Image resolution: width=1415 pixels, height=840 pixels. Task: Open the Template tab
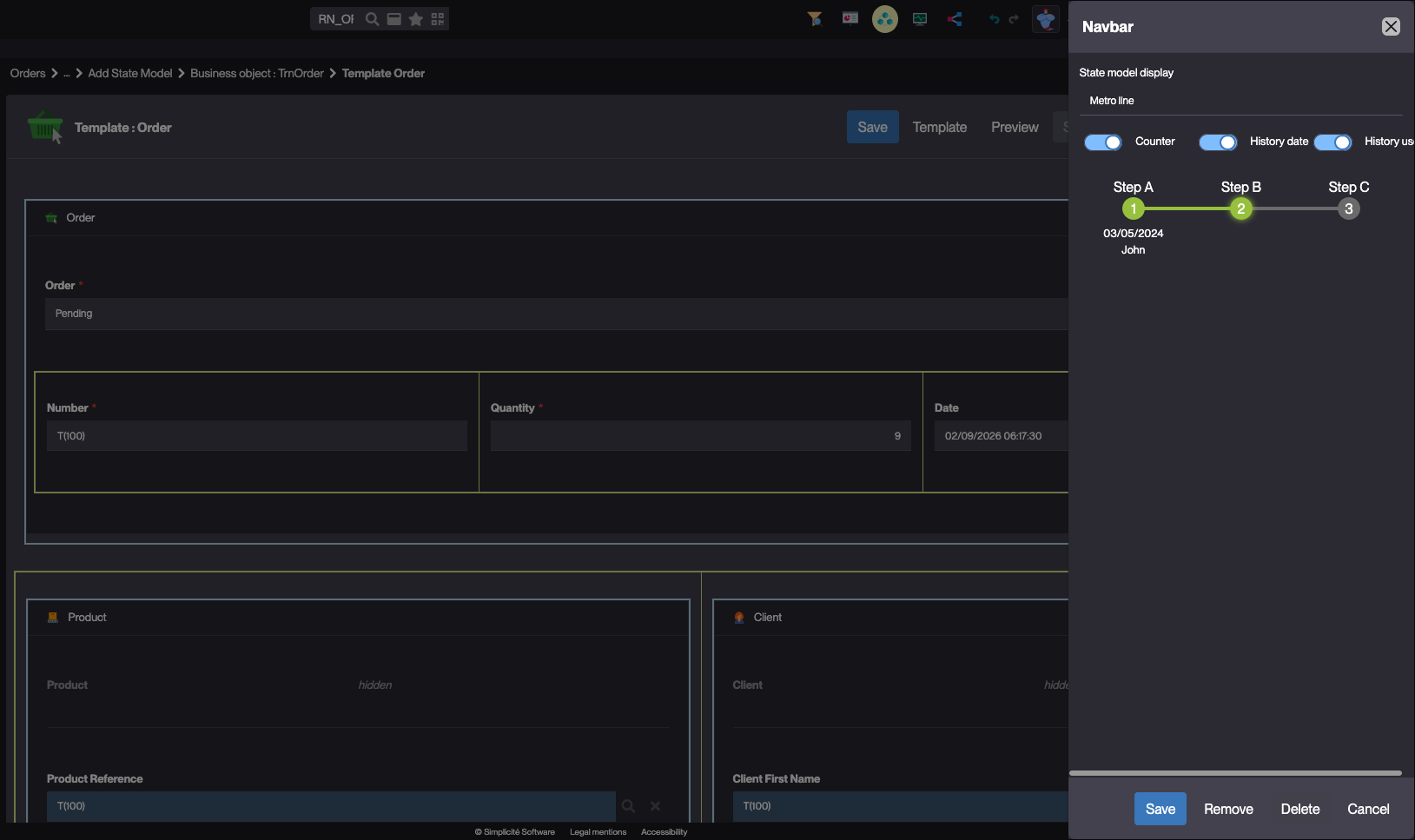[939, 128]
